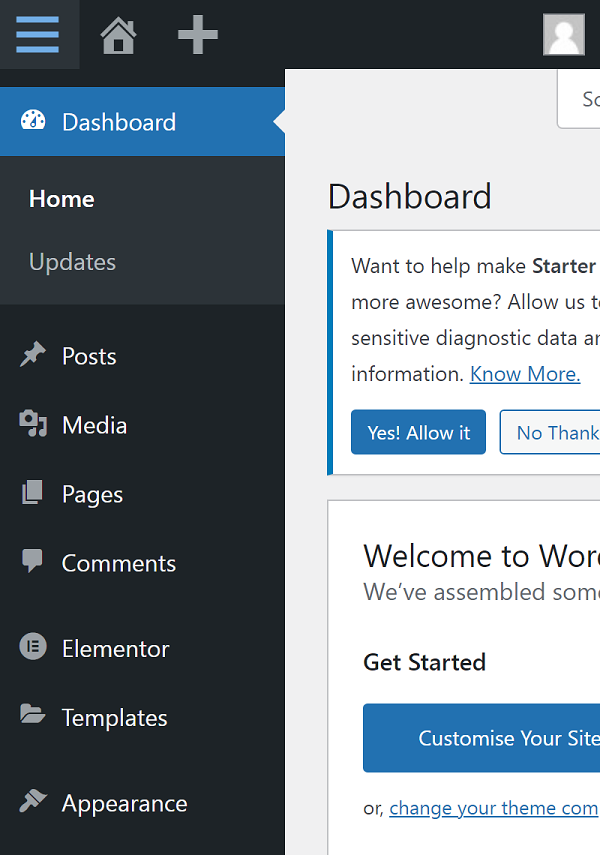Screen dimensions: 600x855
Task: Click the Comments speech bubble icon
Action: coord(33,562)
